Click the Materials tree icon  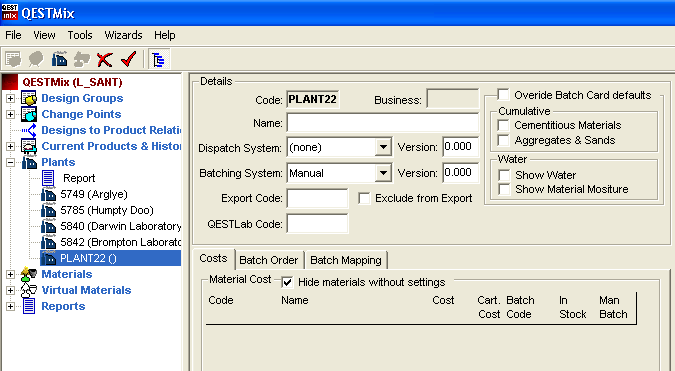pyautogui.click(x=29, y=274)
